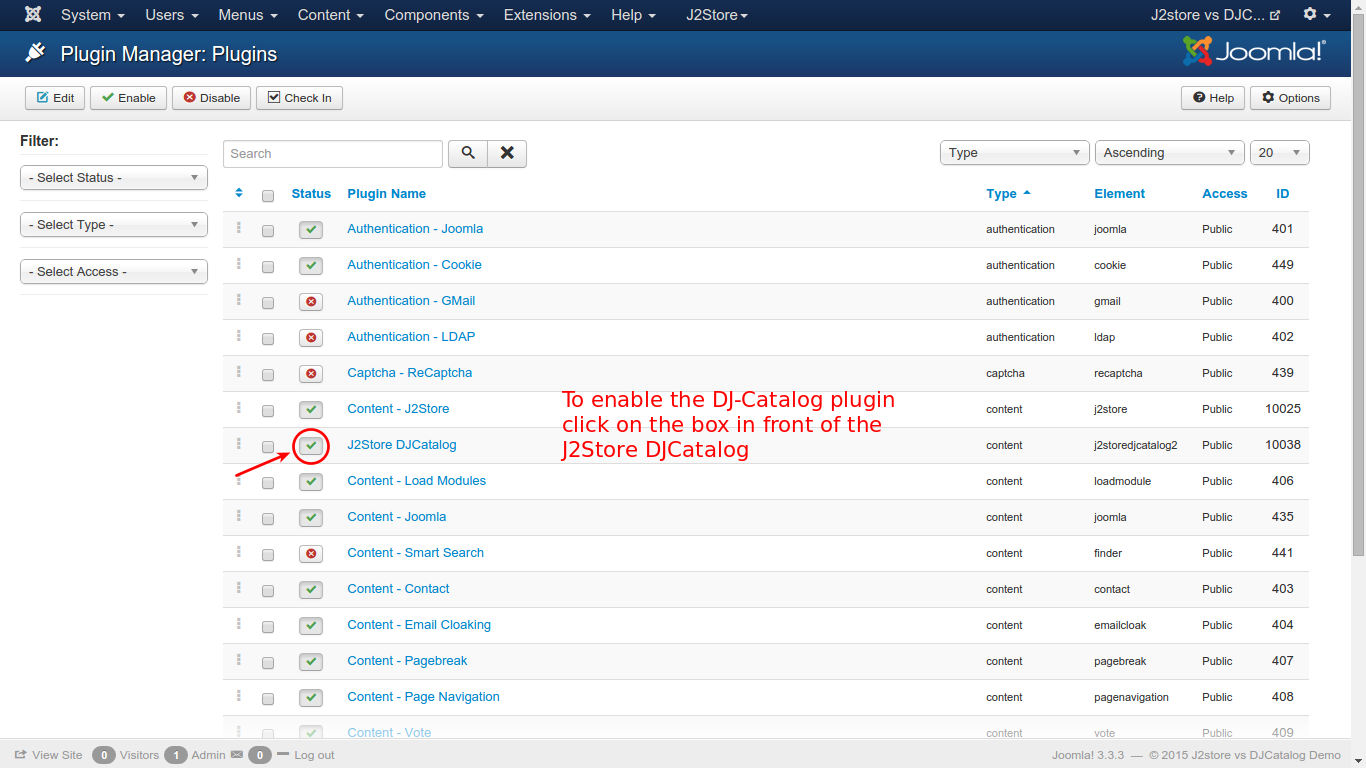Viewport: 1366px width, 768px height.
Task: Open the Components menu
Action: click(434, 15)
